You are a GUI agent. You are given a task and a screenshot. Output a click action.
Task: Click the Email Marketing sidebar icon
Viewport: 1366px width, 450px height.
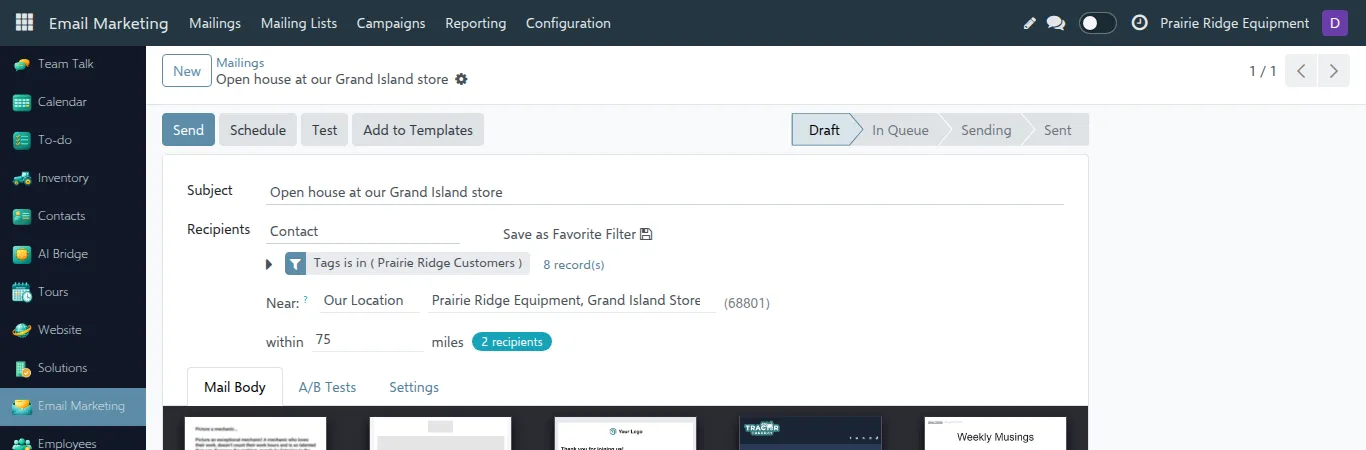click(x=21, y=406)
